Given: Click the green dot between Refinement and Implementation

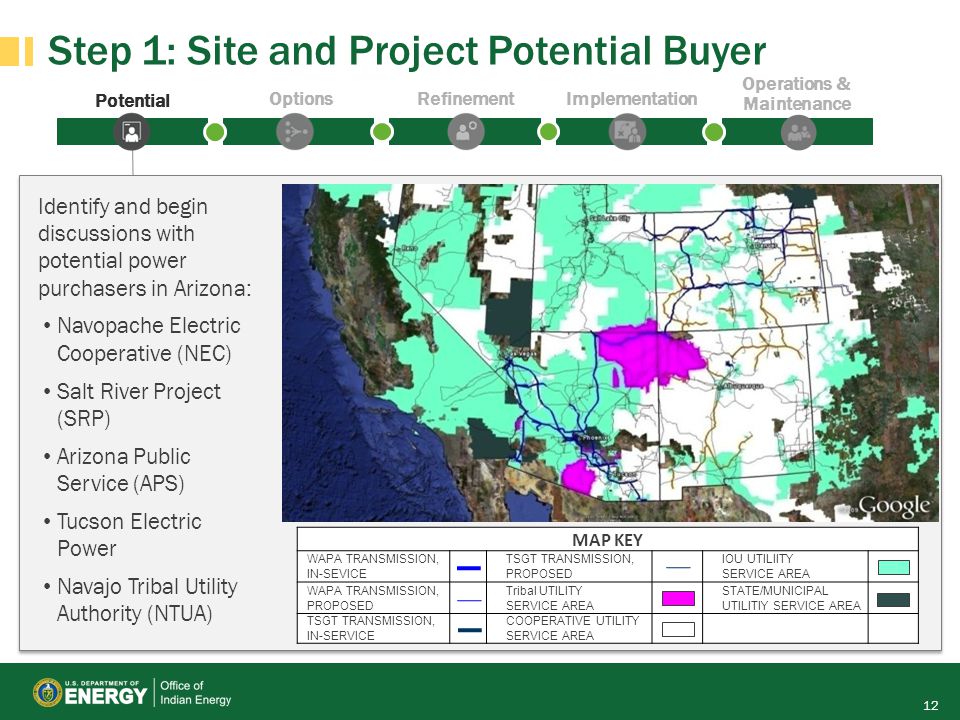Looking at the screenshot, I should click(x=548, y=132).
